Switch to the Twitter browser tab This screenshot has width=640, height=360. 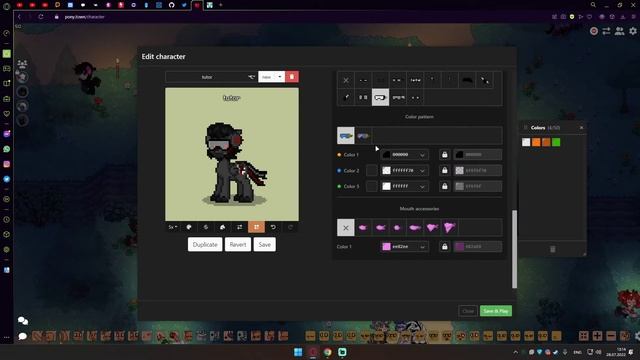184,5
